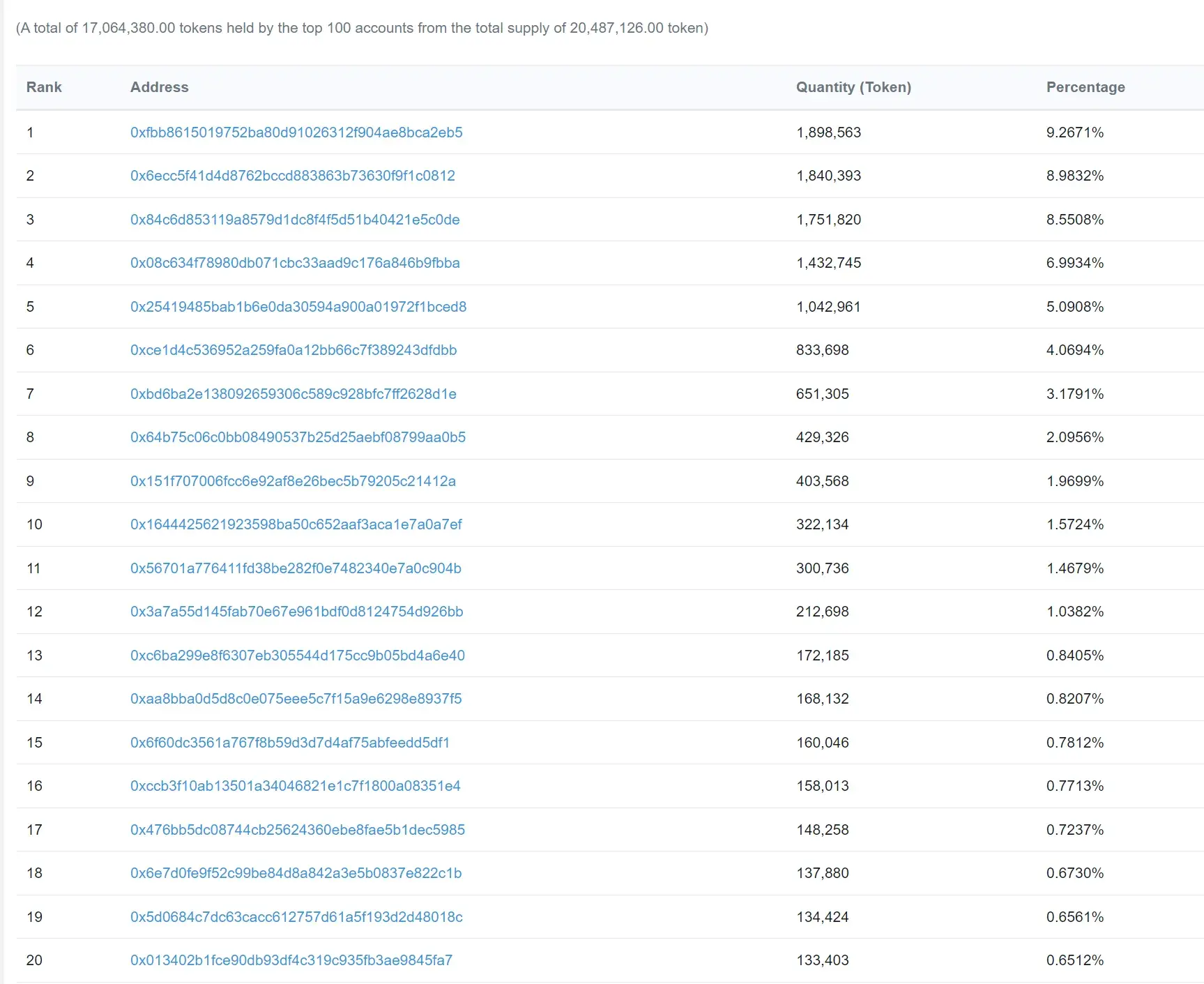
Task: Open address 0xfbb8615019752ba80d91026312f904ae8bca2eb5
Action: [x=296, y=133]
